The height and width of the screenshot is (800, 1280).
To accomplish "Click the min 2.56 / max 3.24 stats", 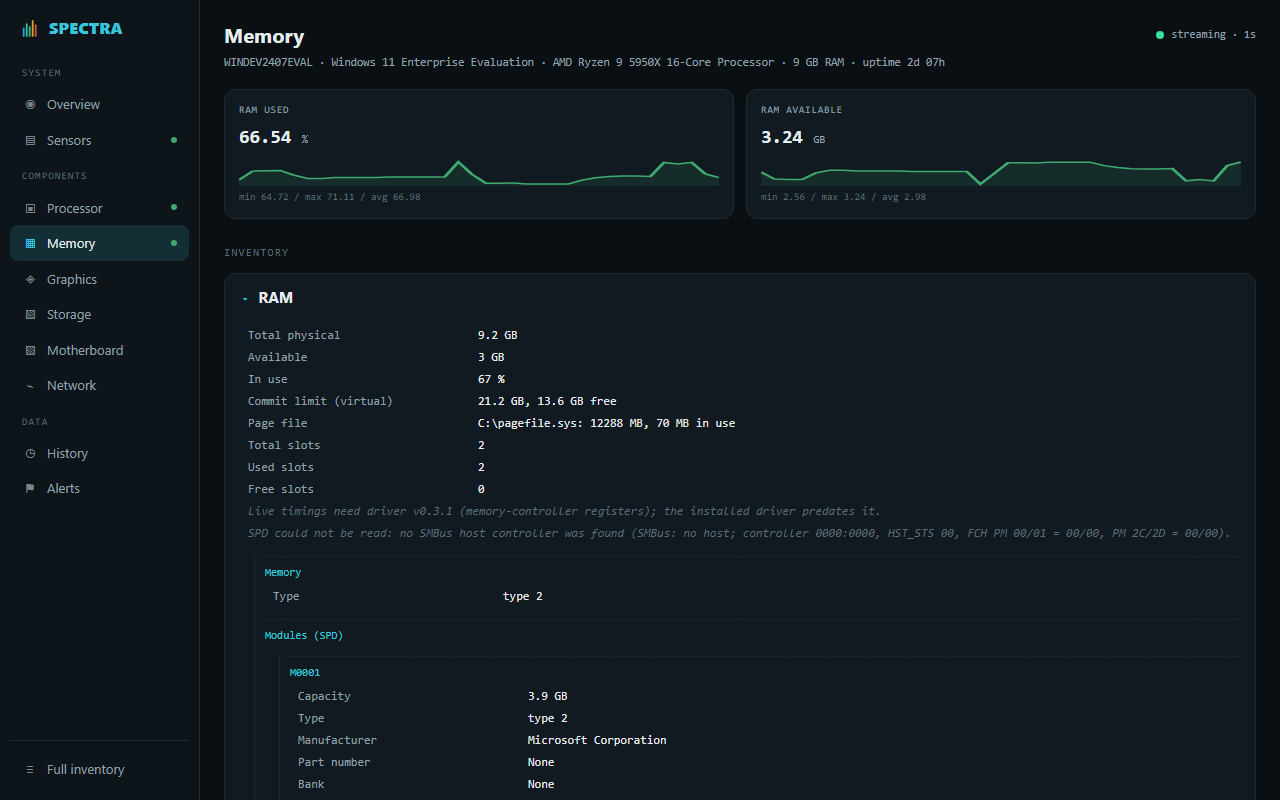I will pyautogui.click(x=843, y=197).
